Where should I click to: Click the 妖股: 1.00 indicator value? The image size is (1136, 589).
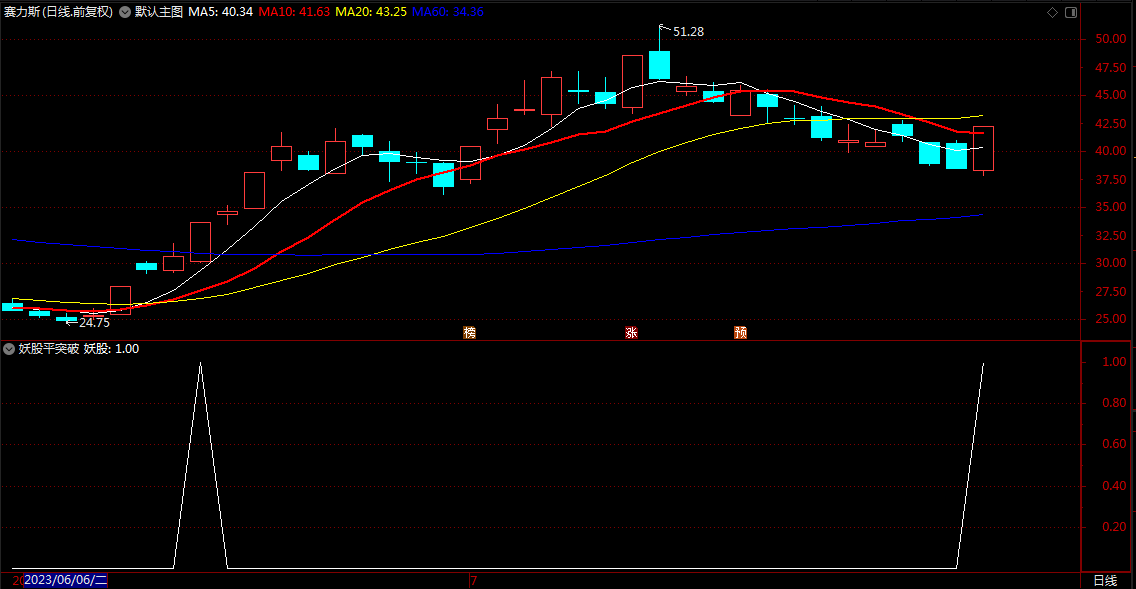(x=112, y=349)
